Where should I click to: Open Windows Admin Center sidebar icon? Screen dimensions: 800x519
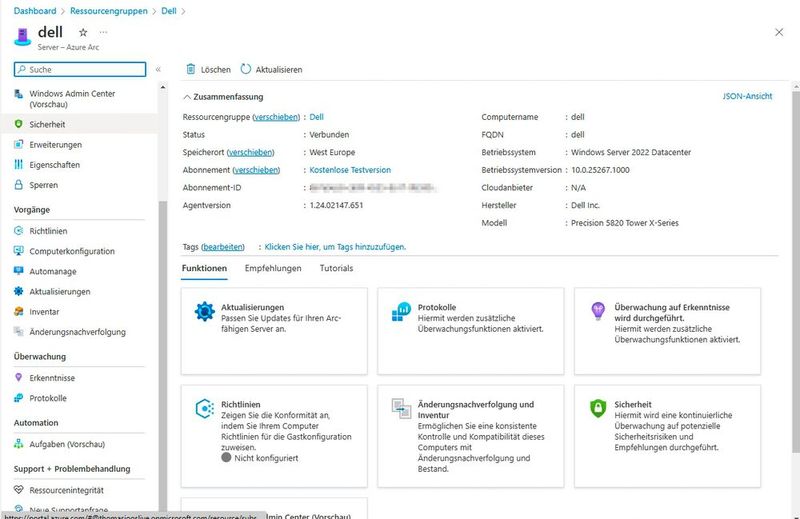point(18,94)
